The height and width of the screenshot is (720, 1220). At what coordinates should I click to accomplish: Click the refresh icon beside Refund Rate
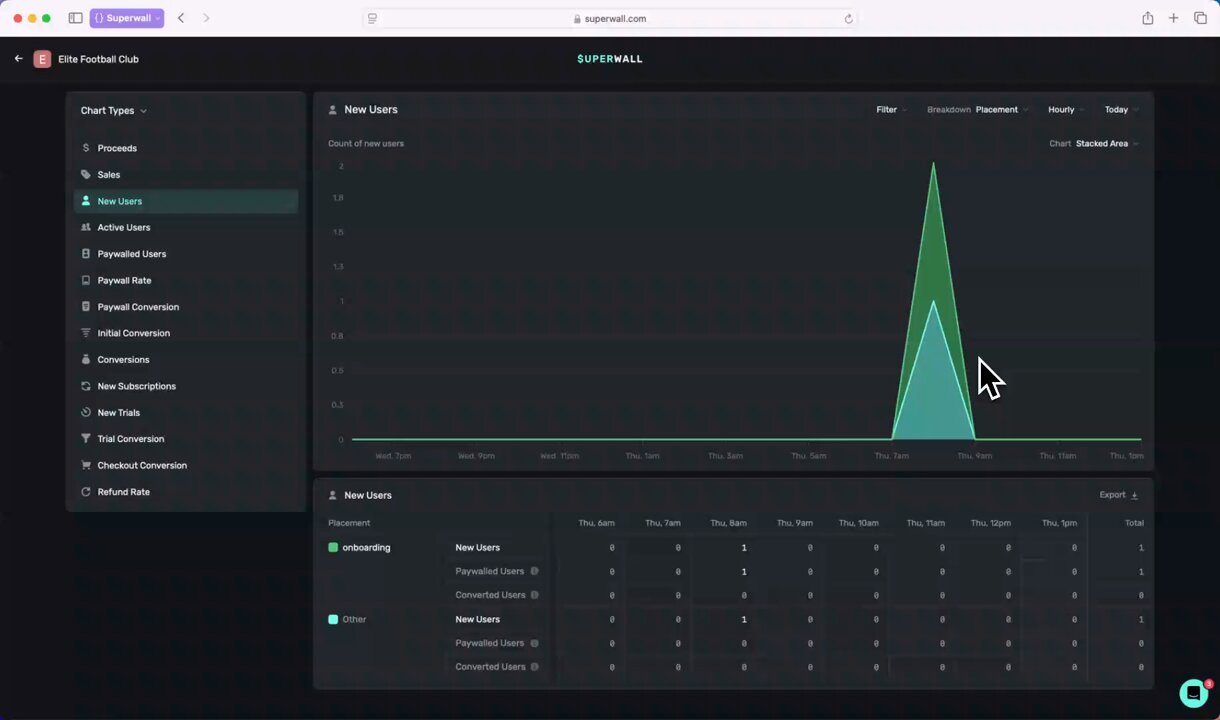pos(86,492)
